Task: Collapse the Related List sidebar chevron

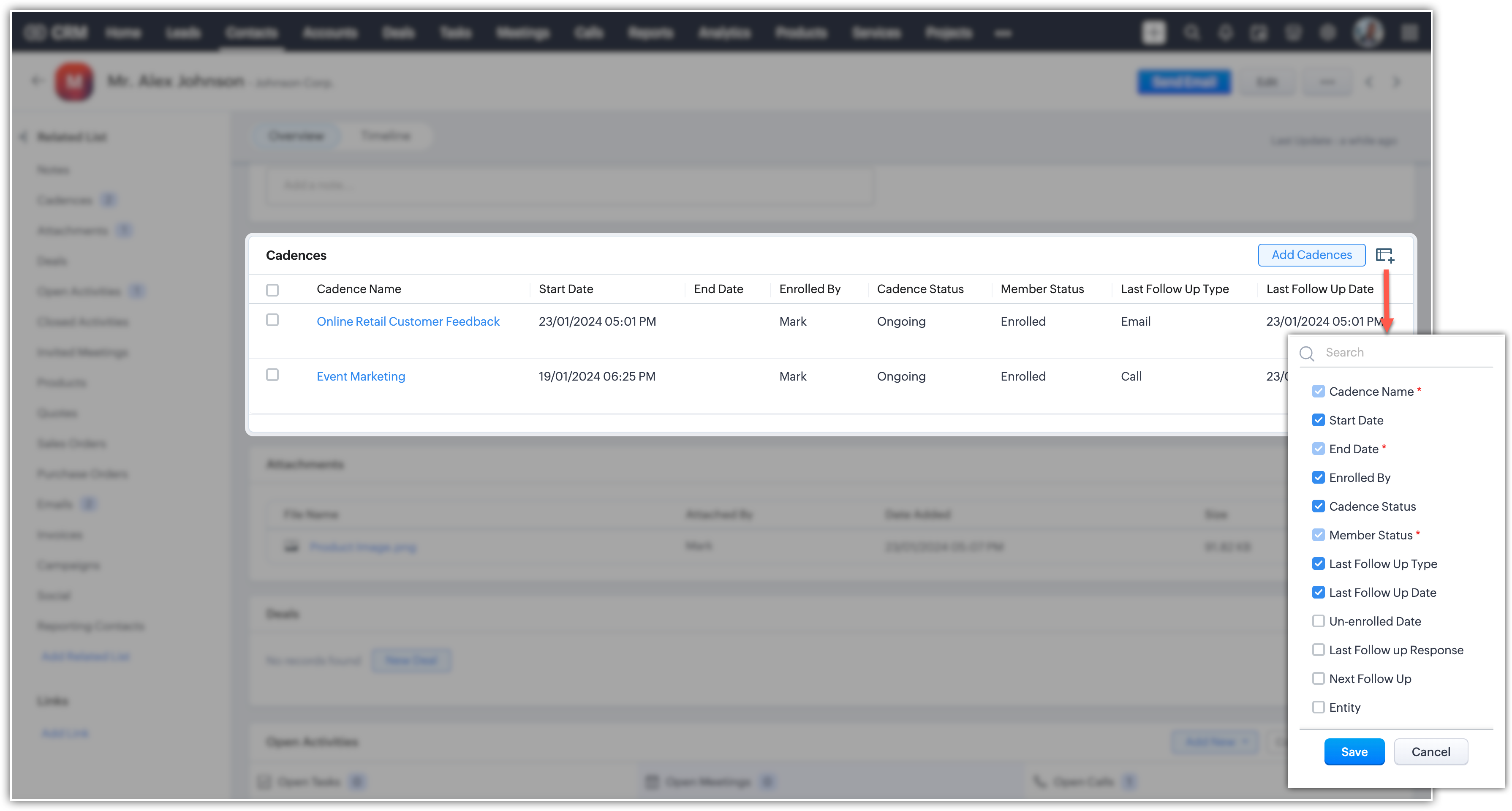Action: pyautogui.click(x=24, y=137)
